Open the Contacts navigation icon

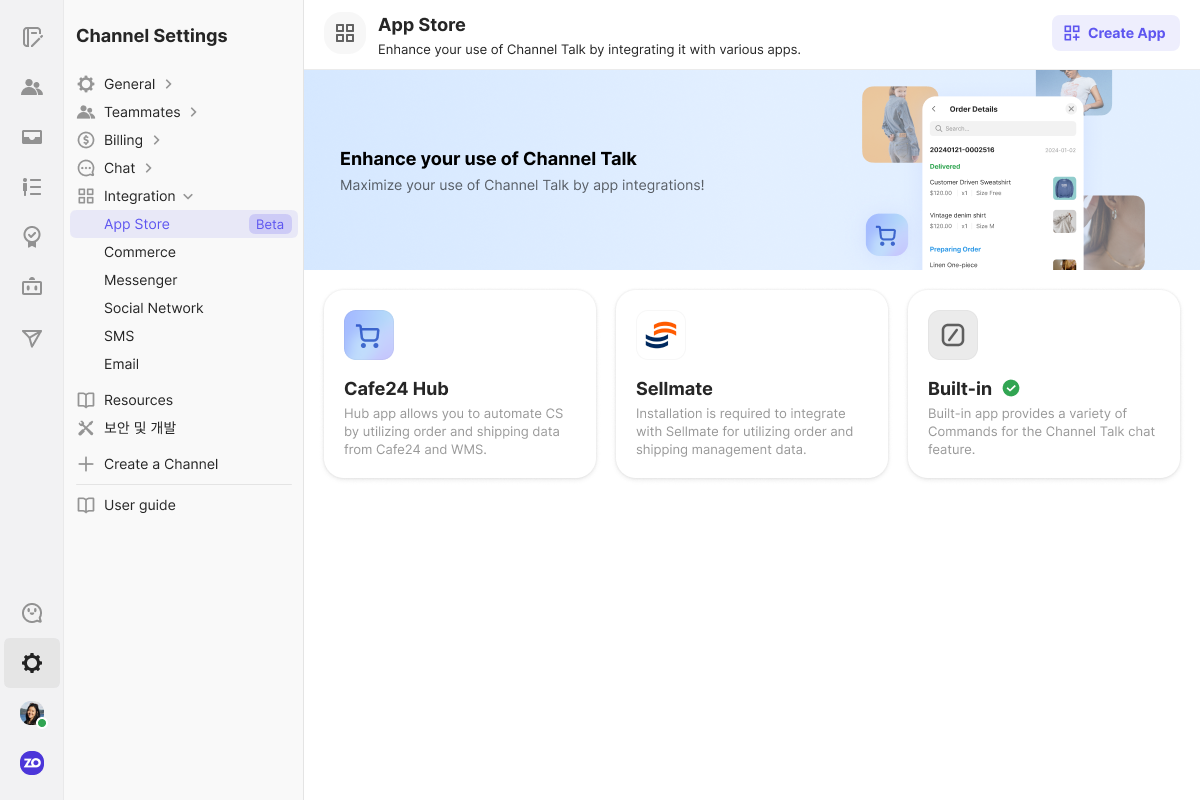click(x=31, y=87)
